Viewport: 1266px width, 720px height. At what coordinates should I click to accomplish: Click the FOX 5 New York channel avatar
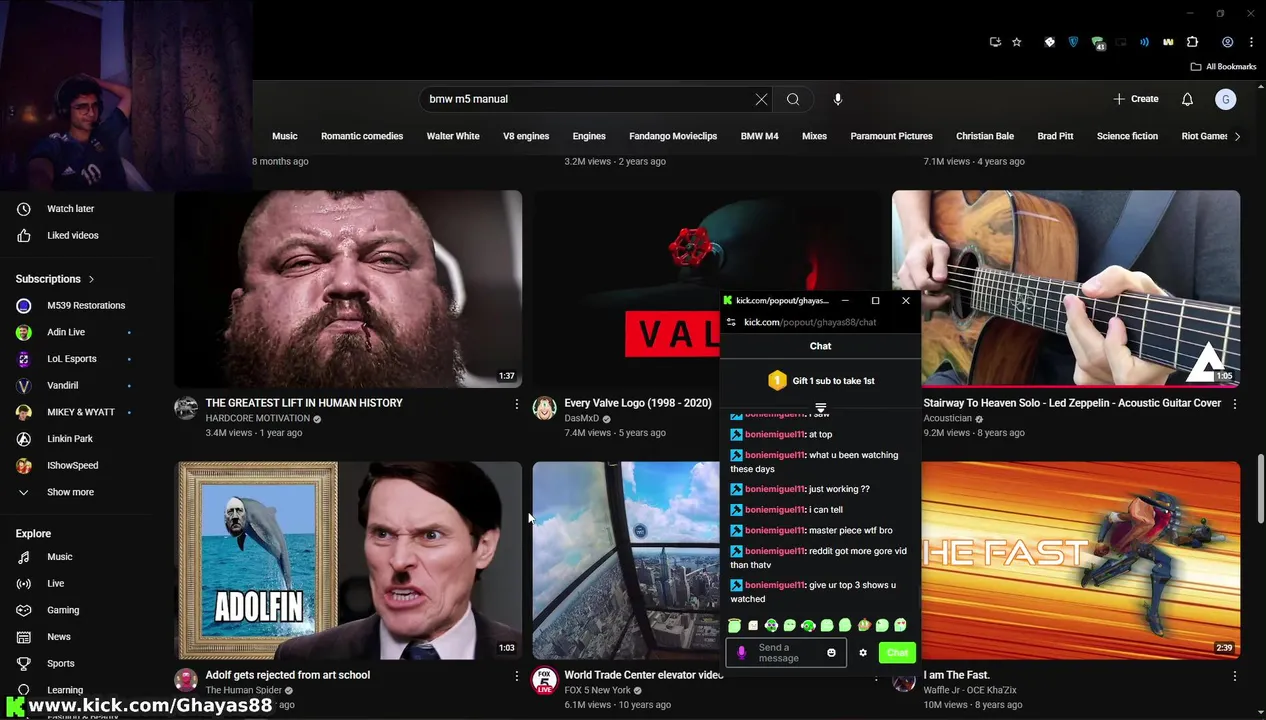544,680
